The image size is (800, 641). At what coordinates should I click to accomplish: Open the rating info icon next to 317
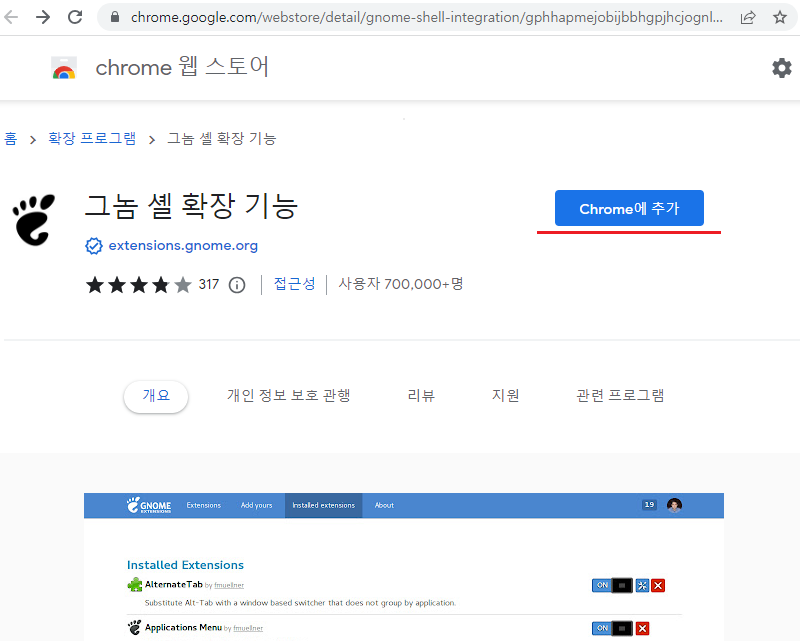(237, 285)
